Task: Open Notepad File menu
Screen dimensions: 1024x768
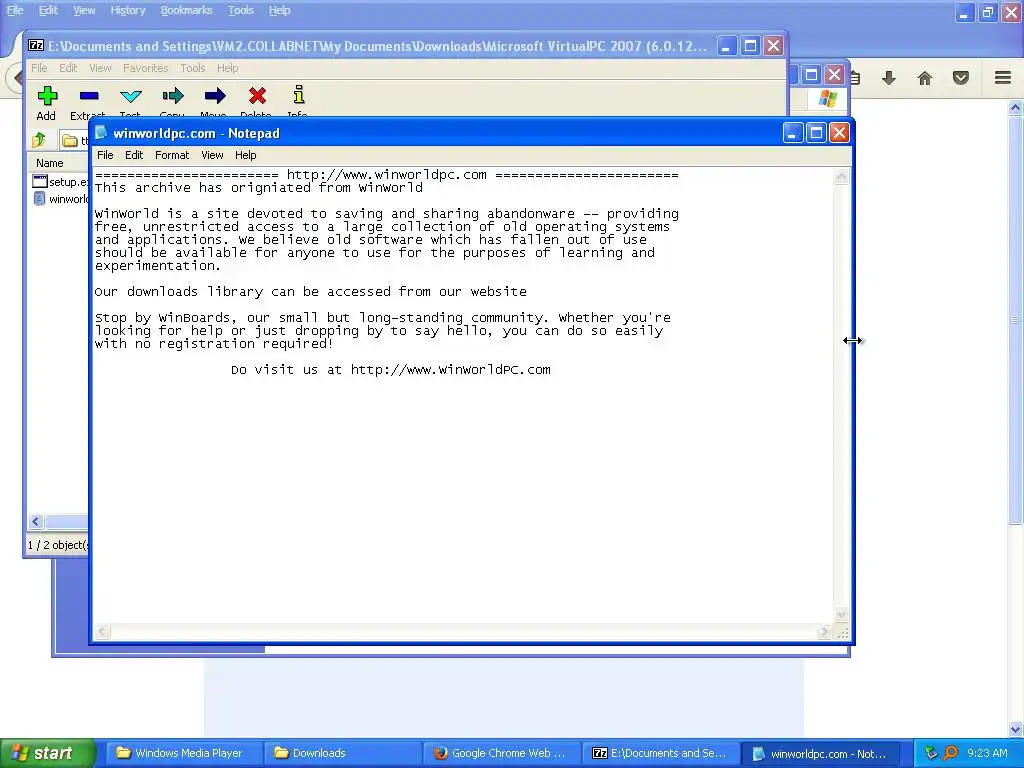Action: pyautogui.click(x=105, y=155)
